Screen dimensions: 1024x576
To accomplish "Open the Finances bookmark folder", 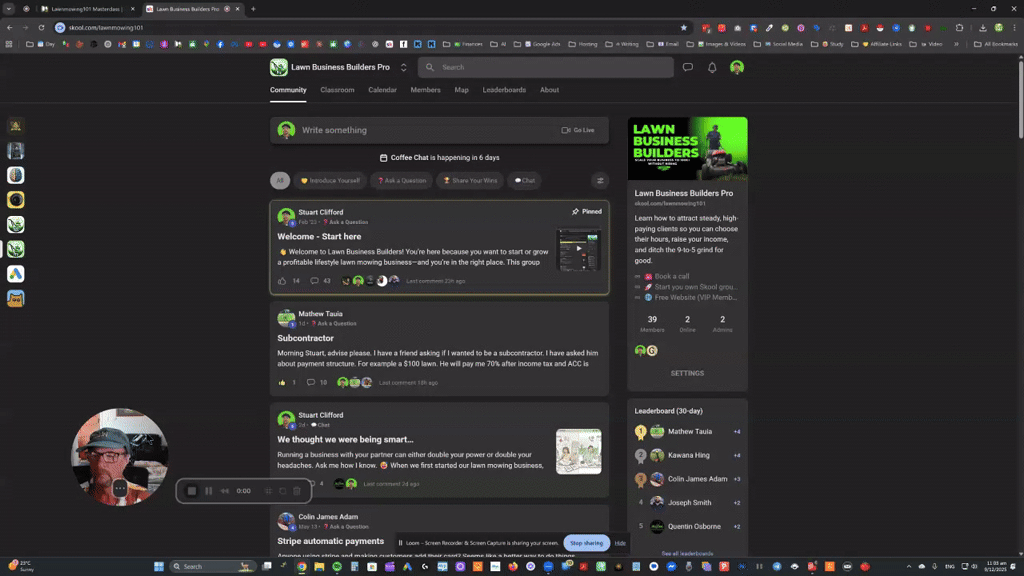I will pos(462,44).
